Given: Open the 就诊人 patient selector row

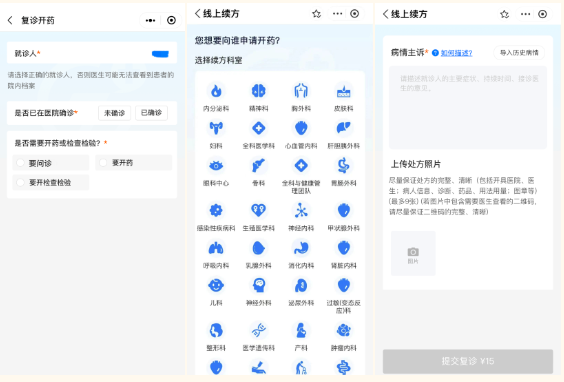Looking at the screenshot, I should coord(92,53).
